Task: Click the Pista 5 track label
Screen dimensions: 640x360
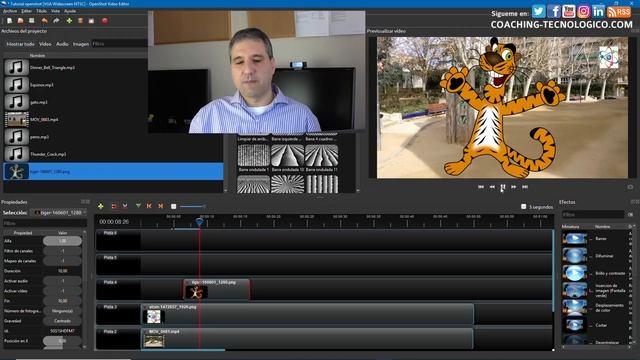Action: (110, 258)
